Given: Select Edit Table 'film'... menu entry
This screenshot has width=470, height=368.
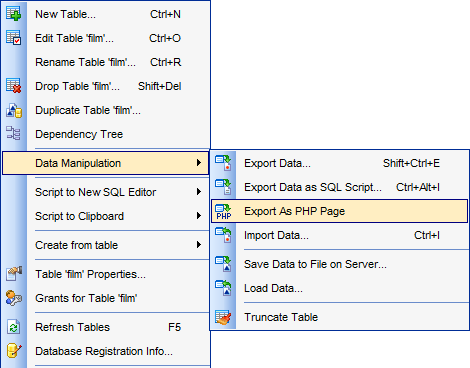Looking at the screenshot, I should pyautogui.click(x=106, y=38).
